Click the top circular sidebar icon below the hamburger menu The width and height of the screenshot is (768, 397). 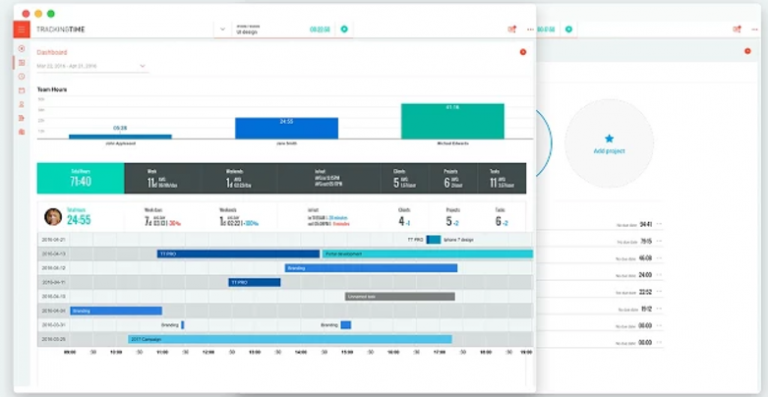[x=22, y=48]
